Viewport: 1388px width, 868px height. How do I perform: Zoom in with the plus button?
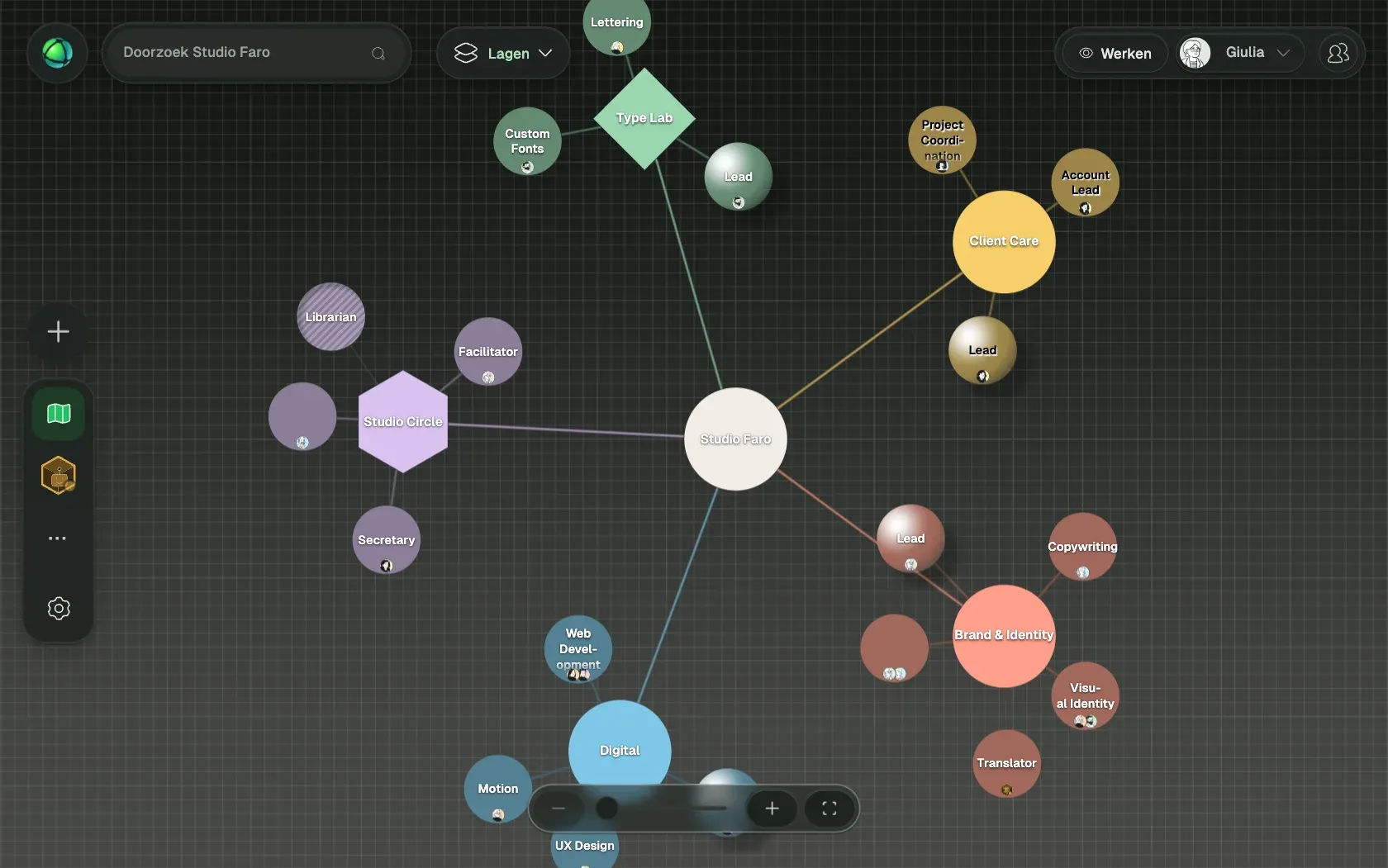[x=772, y=809]
